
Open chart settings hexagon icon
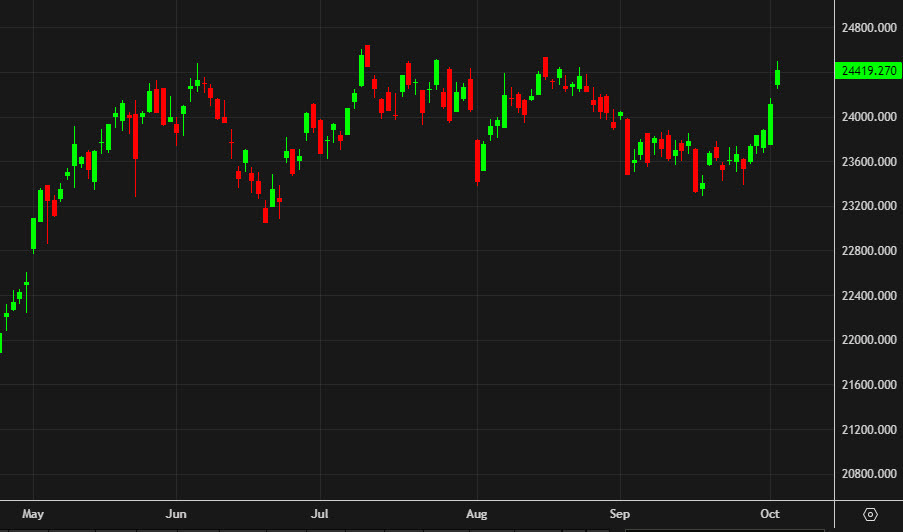(x=870, y=514)
